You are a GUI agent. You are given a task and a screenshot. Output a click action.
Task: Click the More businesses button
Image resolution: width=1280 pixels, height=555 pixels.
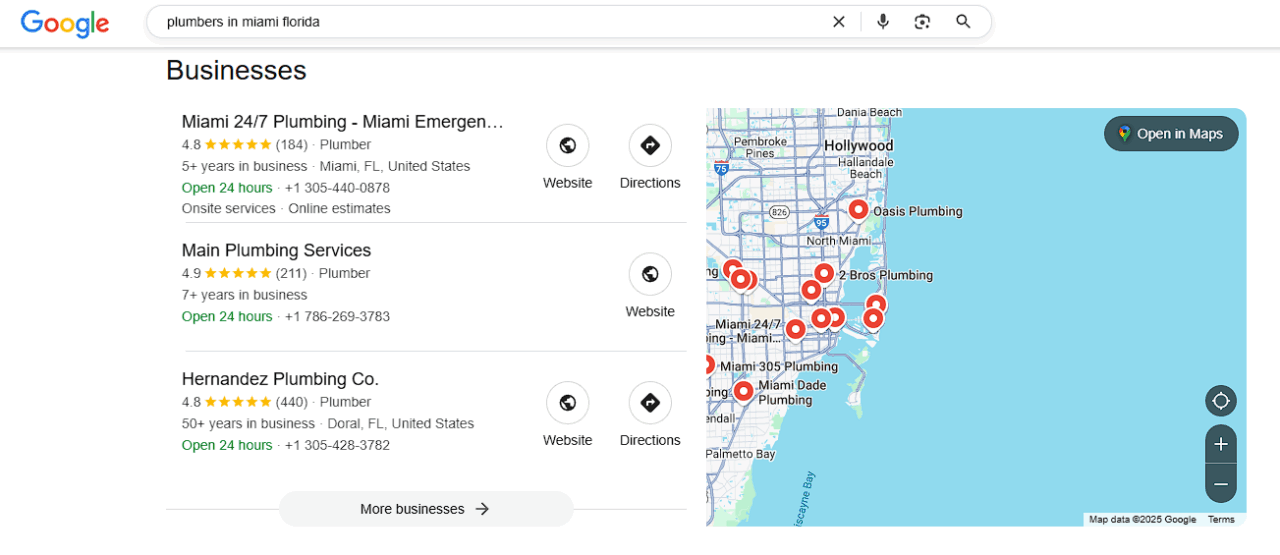(x=426, y=509)
